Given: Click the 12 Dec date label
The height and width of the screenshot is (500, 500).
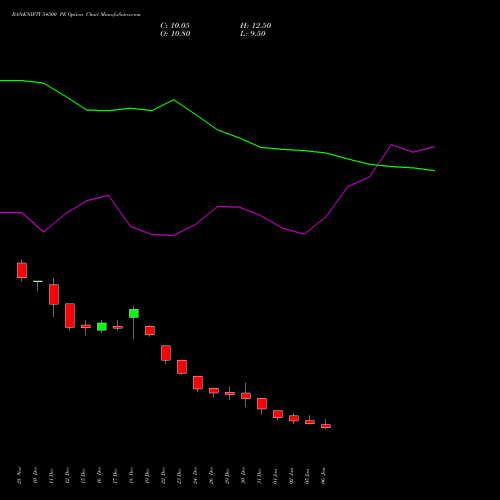Looking at the screenshot, I should click(67, 476).
